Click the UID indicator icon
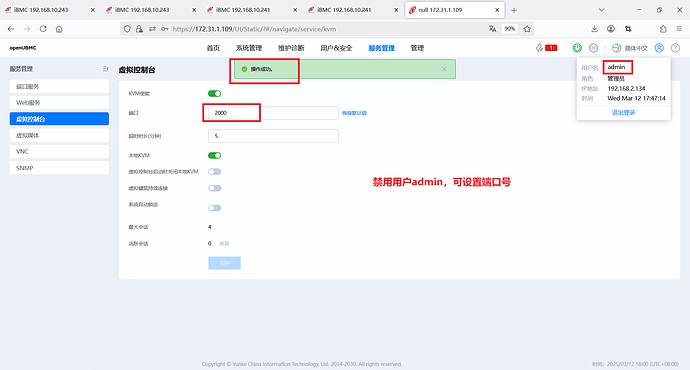The height and width of the screenshot is (370, 690). [x=594, y=48]
